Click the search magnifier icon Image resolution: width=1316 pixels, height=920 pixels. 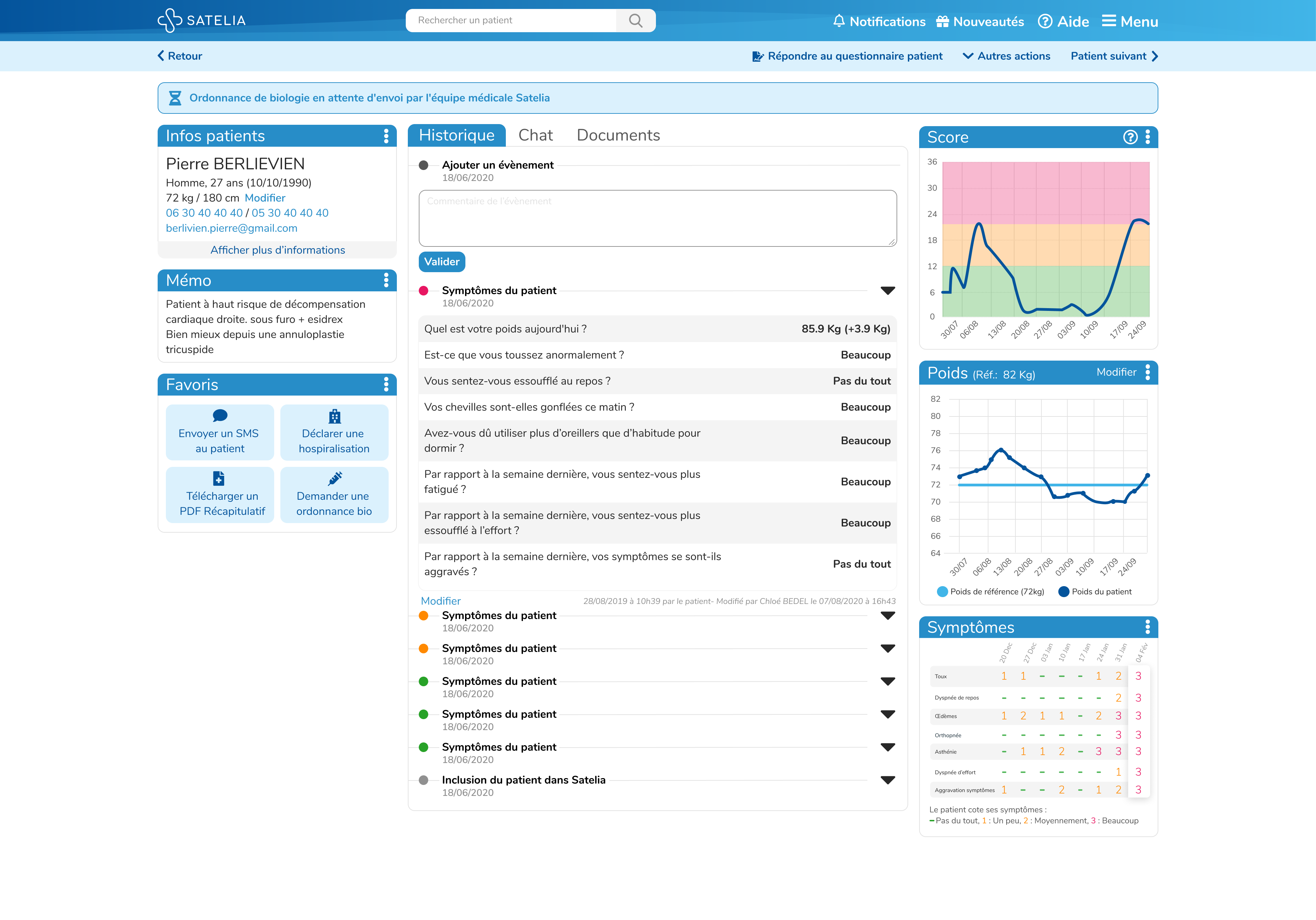point(635,21)
